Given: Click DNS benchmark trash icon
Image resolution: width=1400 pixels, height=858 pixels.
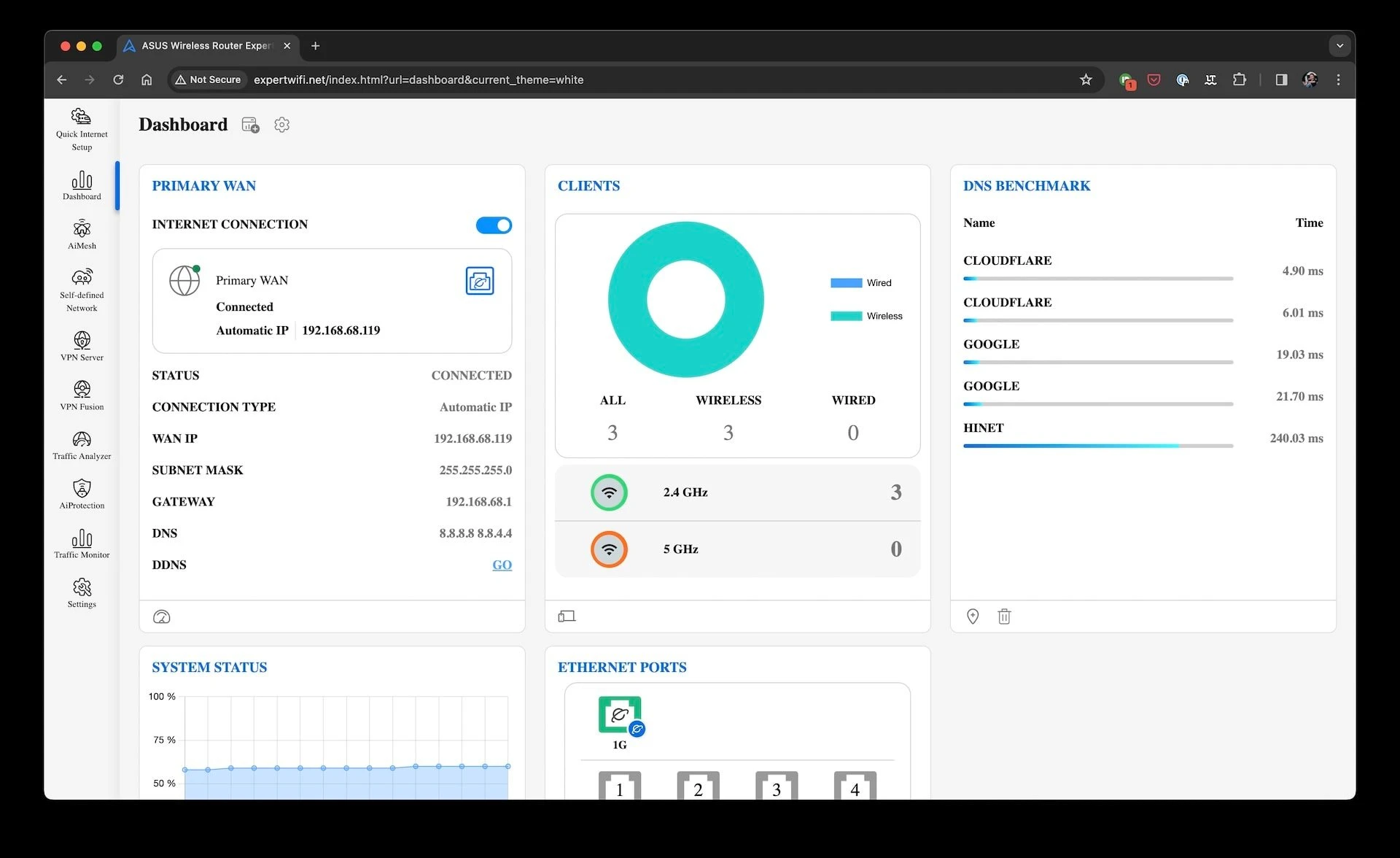Looking at the screenshot, I should coord(1004,617).
